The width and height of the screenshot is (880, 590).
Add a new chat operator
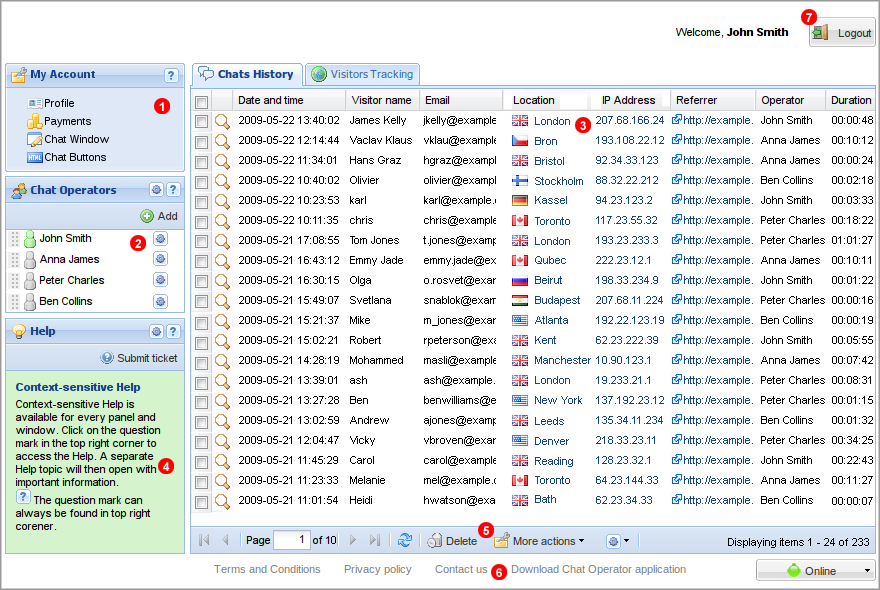(x=159, y=216)
